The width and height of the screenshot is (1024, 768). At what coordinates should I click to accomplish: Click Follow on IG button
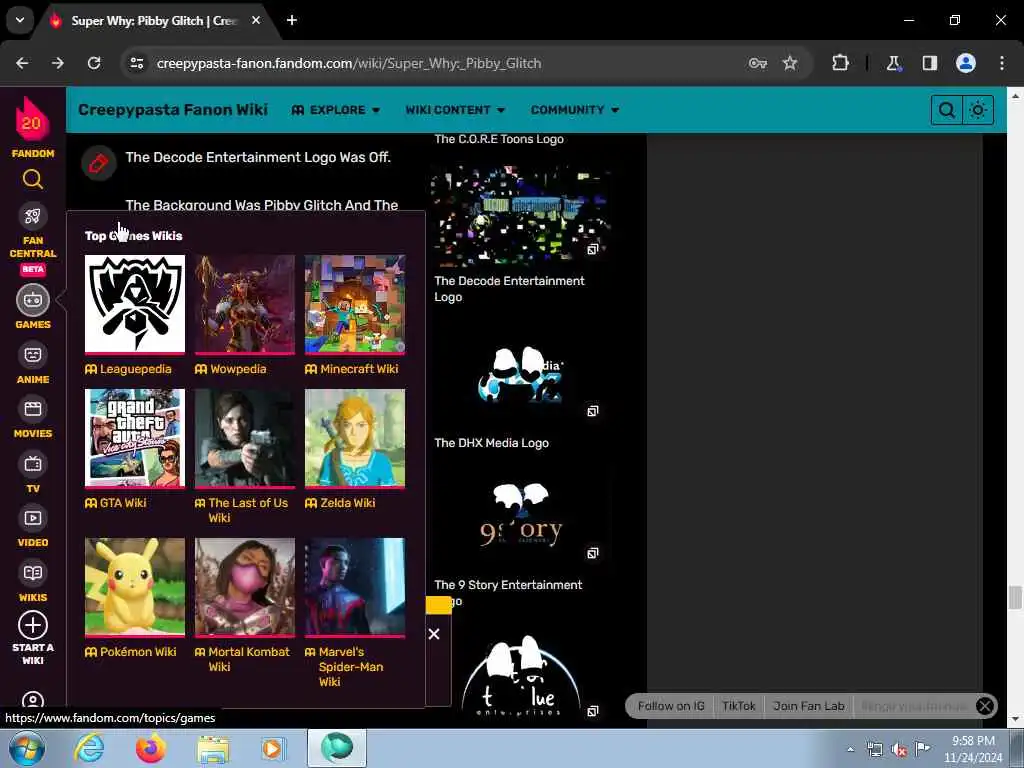(x=671, y=706)
